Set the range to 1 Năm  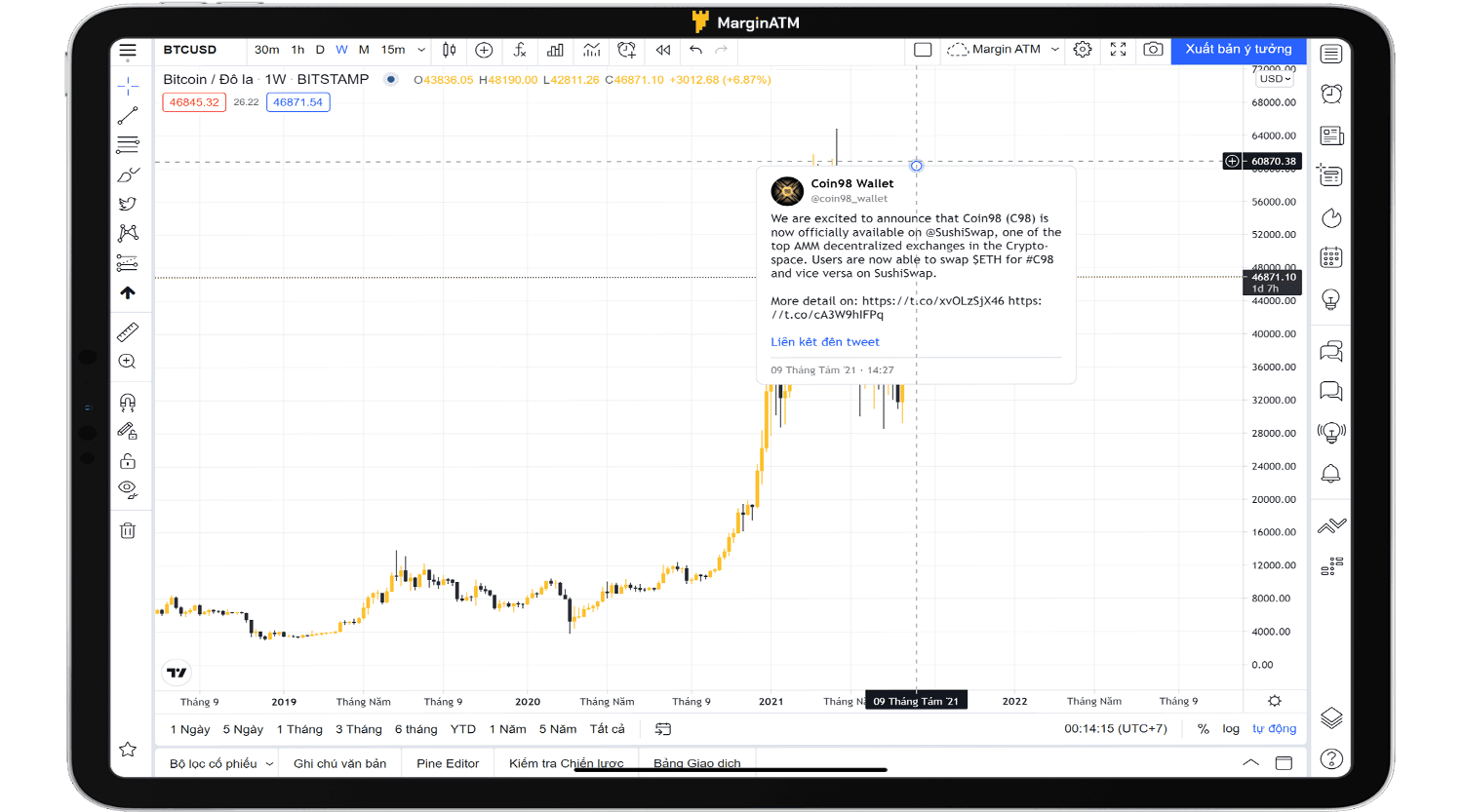coord(507,729)
